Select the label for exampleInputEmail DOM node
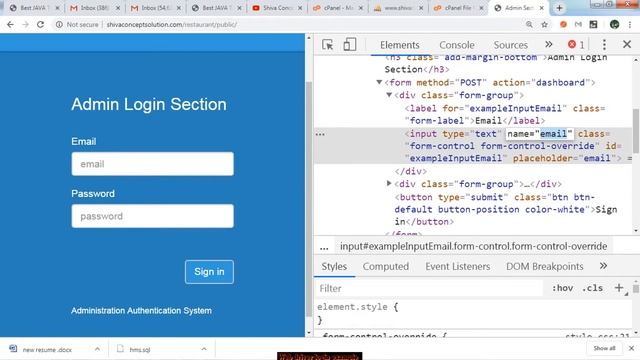The height and width of the screenshot is (360, 640). [505, 114]
